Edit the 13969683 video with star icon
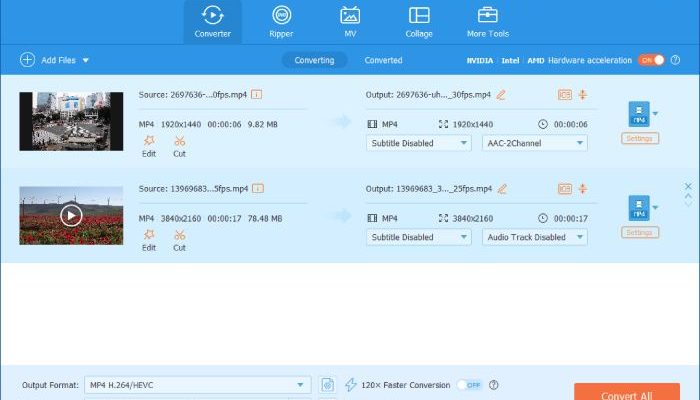Viewport: 700px width, 400px height. tap(149, 241)
